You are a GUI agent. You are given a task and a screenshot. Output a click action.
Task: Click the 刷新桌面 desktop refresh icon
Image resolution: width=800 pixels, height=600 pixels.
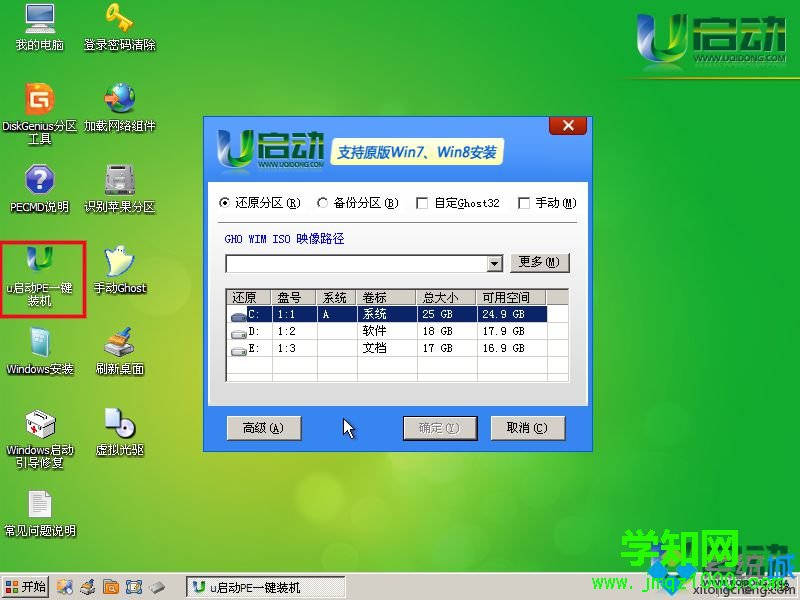point(120,350)
